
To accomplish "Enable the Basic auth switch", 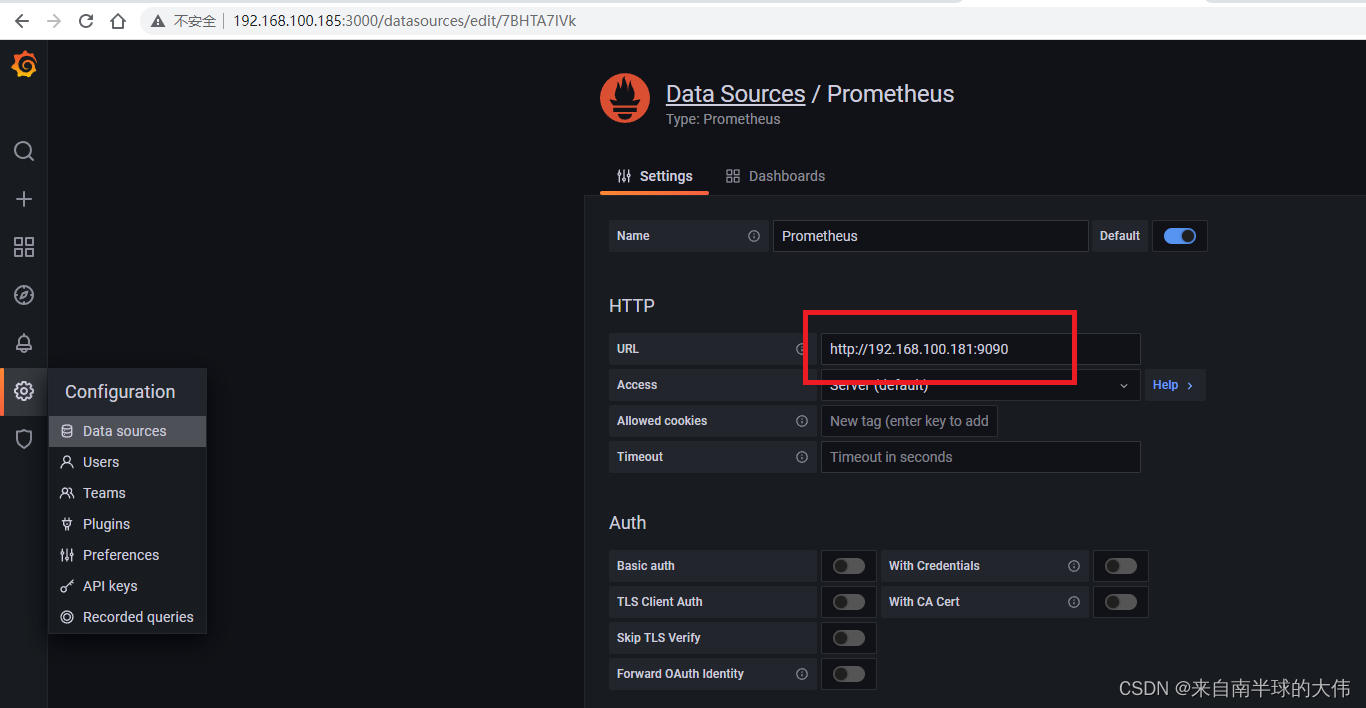I will click(x=849, y=566).
